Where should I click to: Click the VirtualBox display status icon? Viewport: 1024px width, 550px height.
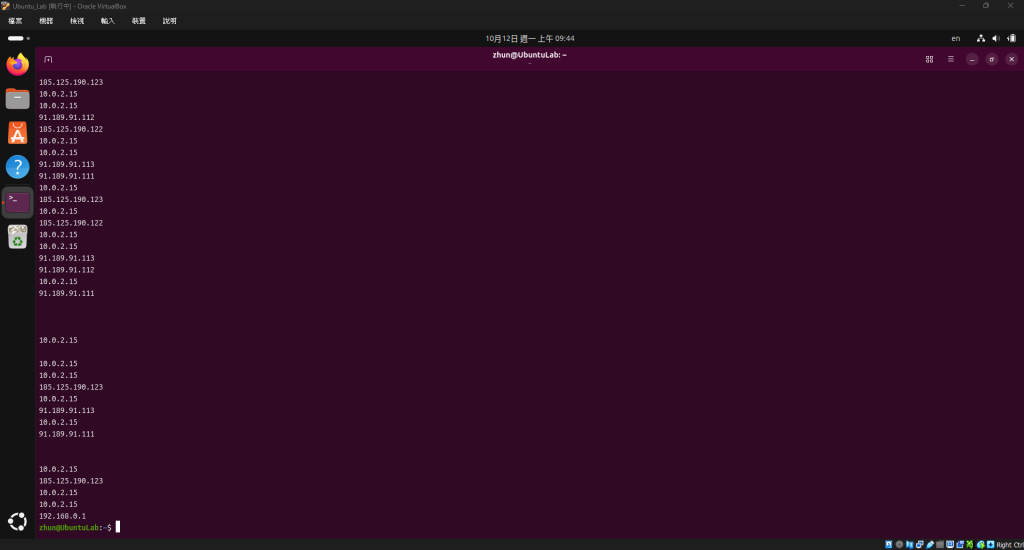(x=950, y=544)
